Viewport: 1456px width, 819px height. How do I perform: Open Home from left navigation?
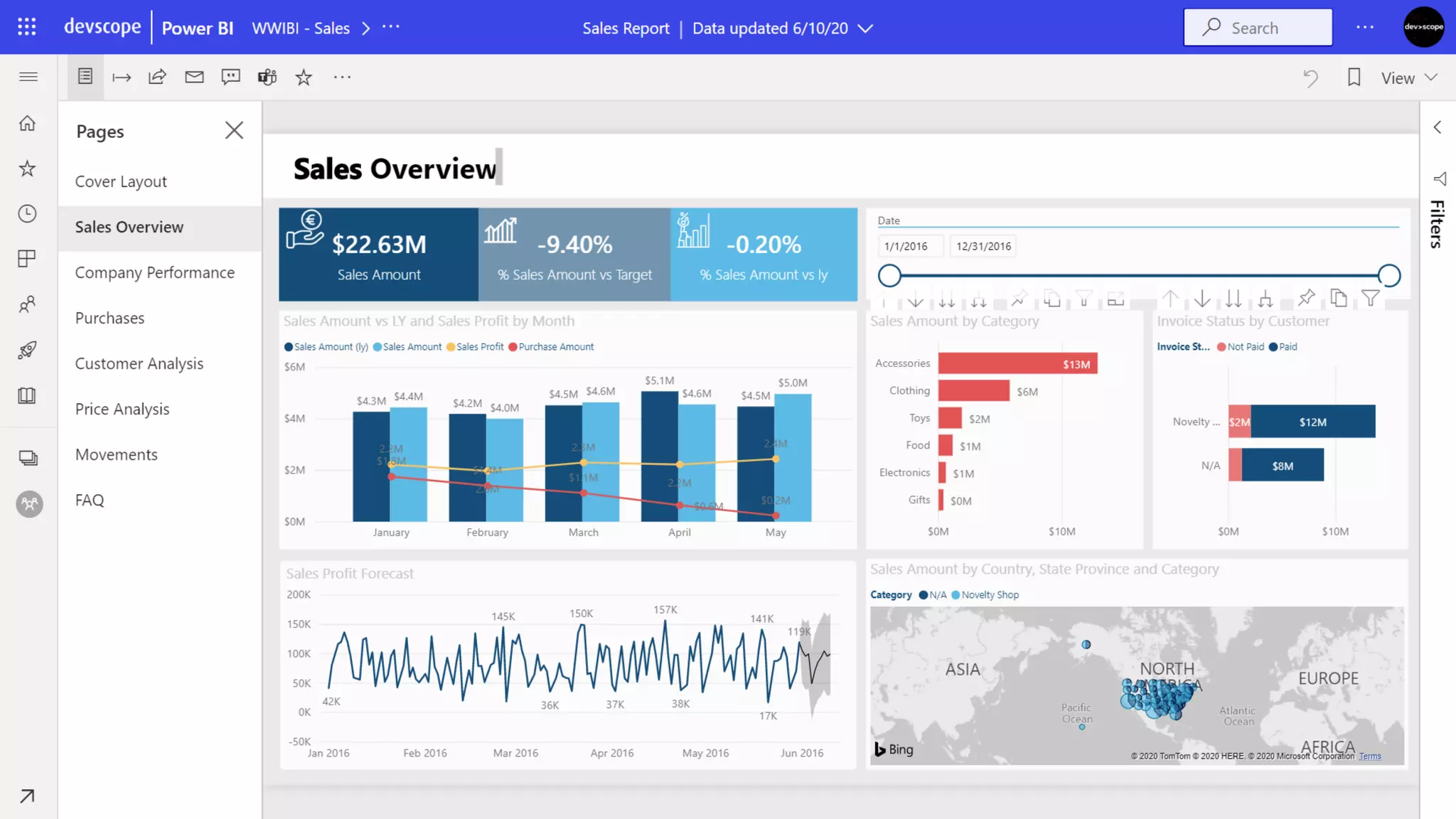click(27, 124)
